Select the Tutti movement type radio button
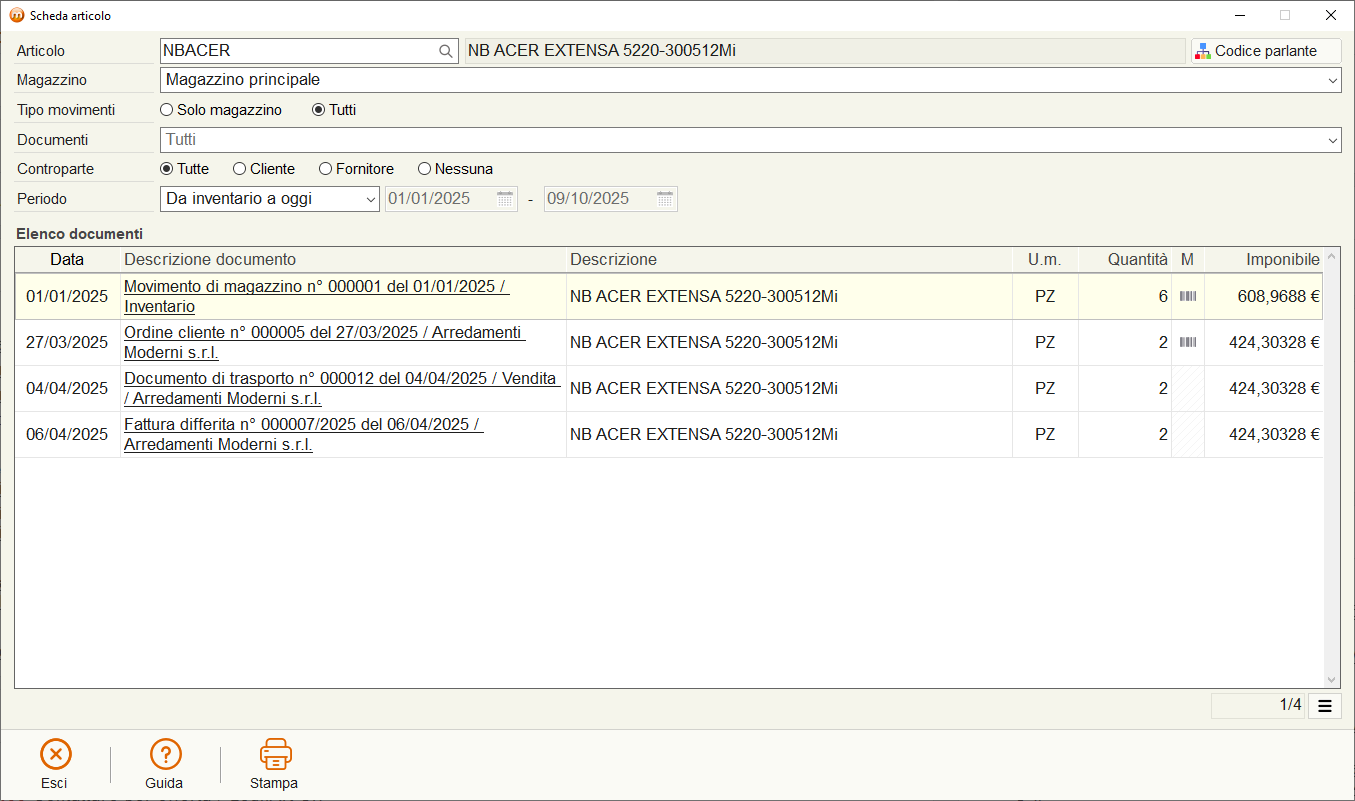This screenshot has width=1355, height=801. point(319,110)
